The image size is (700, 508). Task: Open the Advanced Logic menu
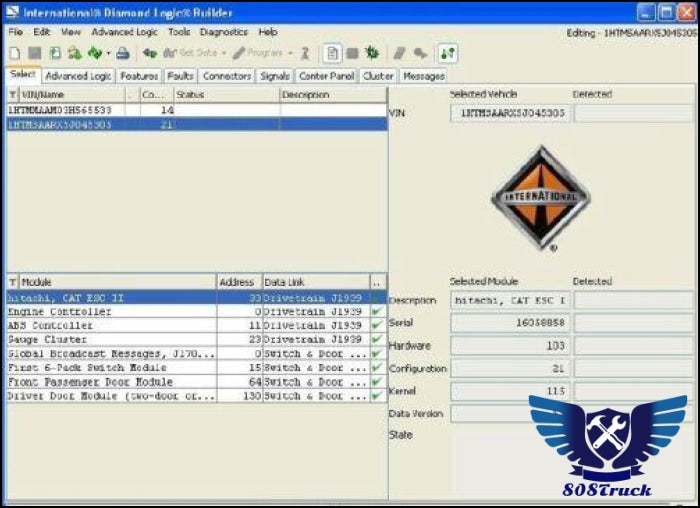(x=124, y=32)
